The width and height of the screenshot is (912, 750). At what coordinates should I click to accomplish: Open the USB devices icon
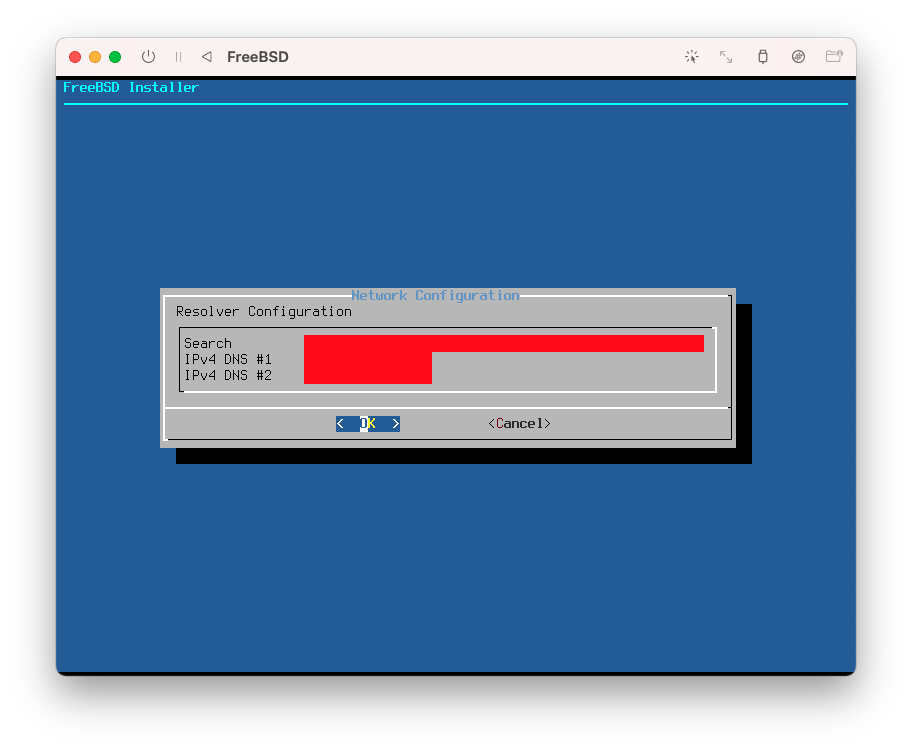tap(763, 56)
